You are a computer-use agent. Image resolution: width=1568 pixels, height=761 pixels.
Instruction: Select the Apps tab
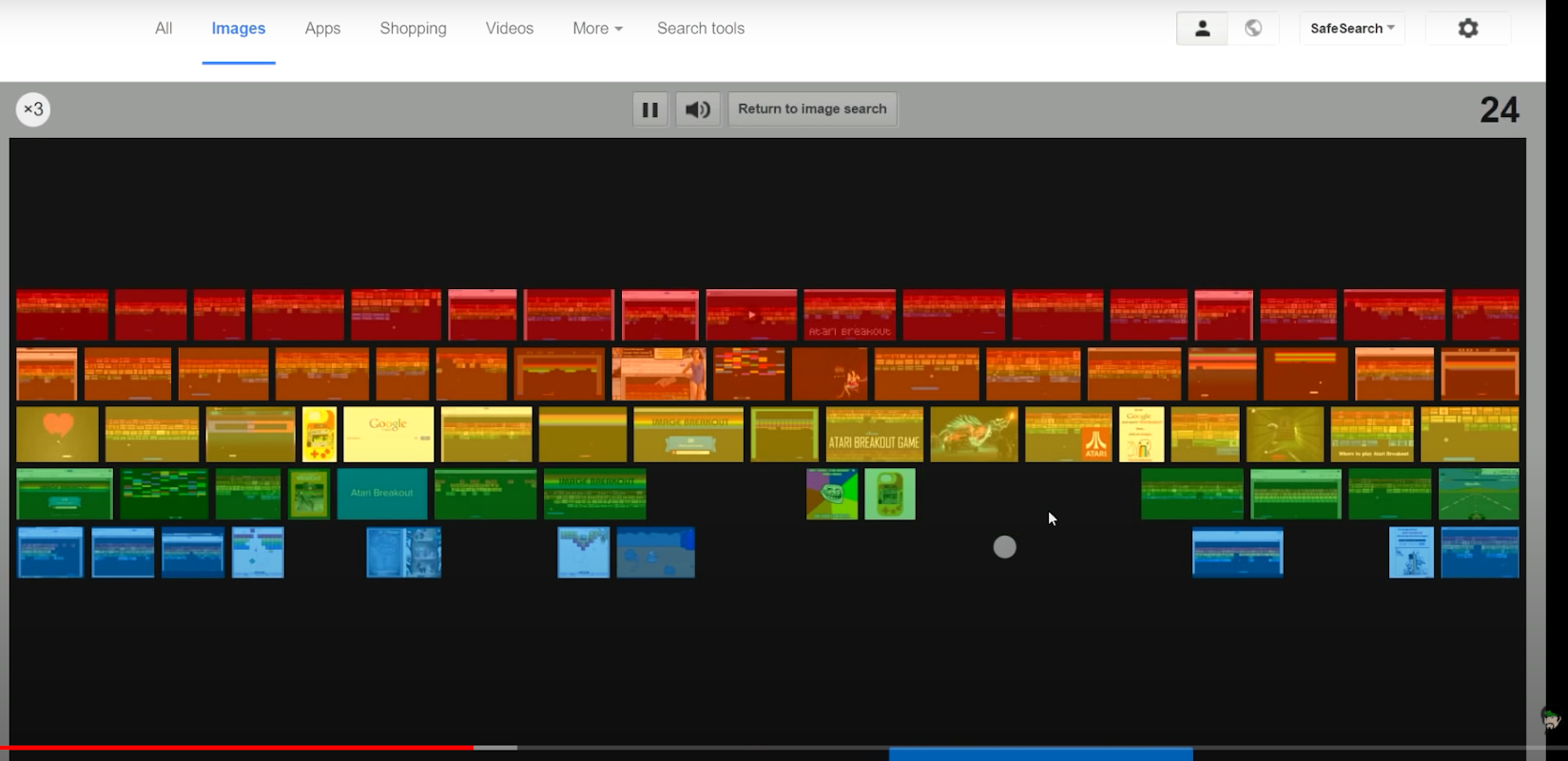pos(322,29)
